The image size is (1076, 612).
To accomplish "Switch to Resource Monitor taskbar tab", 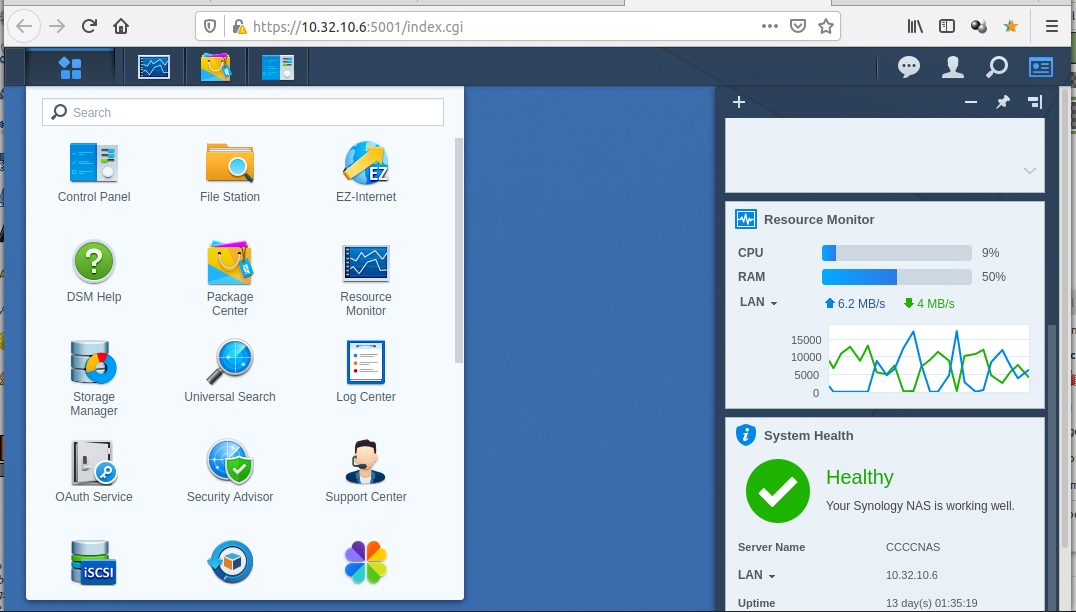I will [x=154, y=67].
